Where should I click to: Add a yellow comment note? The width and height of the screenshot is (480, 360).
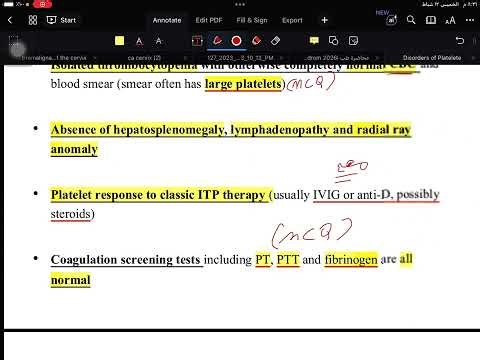(x=314, y=41)
